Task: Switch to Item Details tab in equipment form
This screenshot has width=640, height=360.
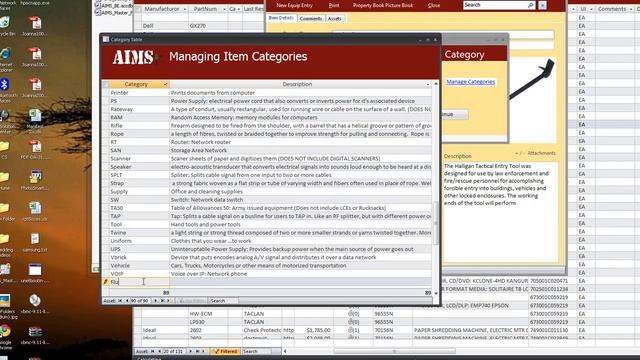Action: 281,18
